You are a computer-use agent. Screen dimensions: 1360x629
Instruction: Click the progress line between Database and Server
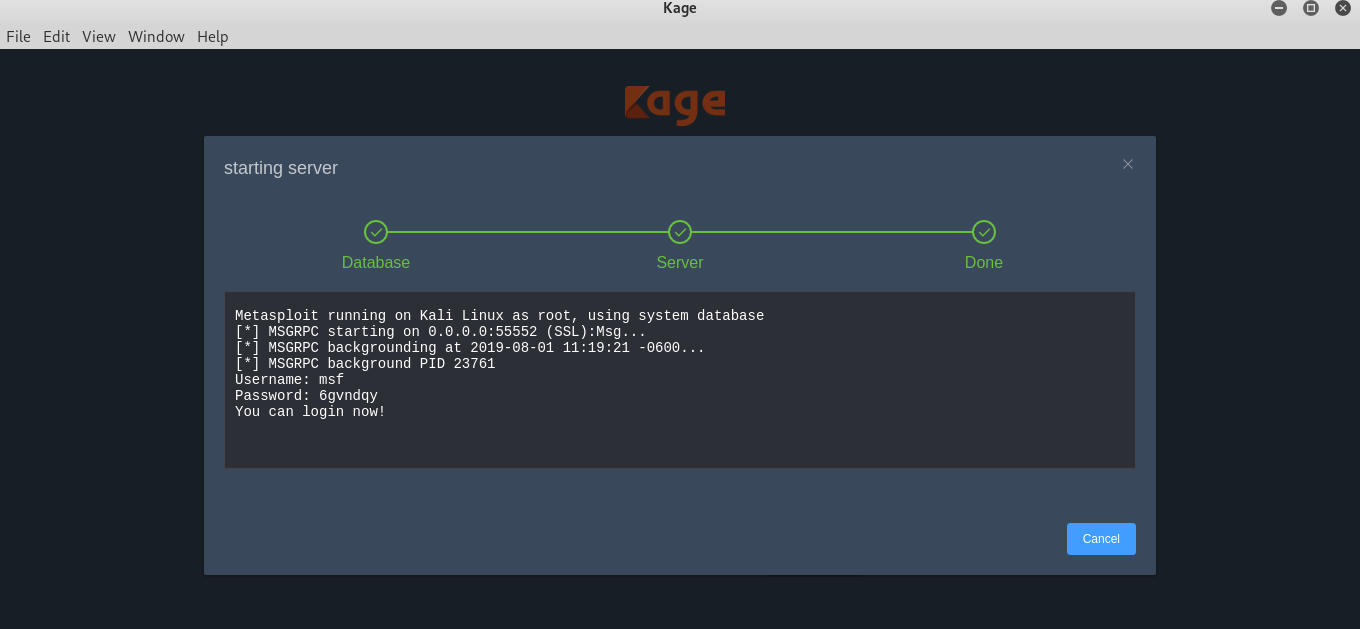527,231
